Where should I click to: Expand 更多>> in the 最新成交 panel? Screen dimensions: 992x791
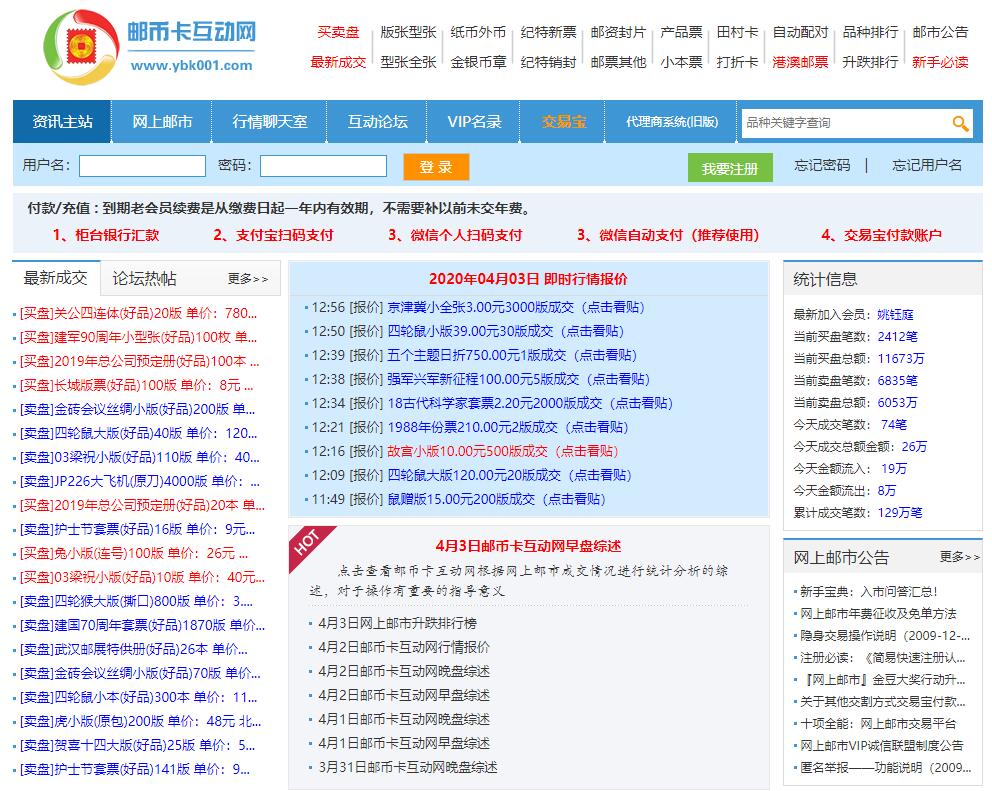[248, 279]
